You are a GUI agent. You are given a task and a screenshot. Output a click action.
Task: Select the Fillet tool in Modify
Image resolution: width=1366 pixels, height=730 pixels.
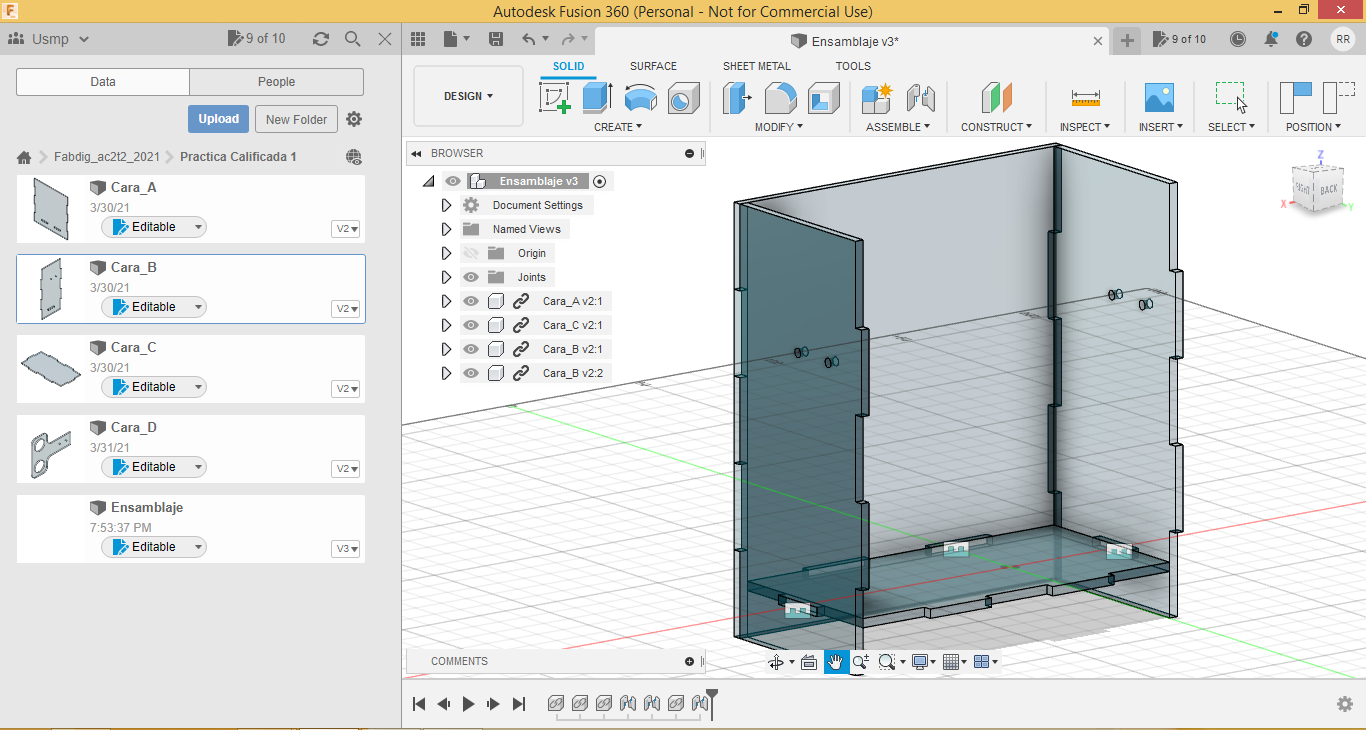click(x=780, y=98)
